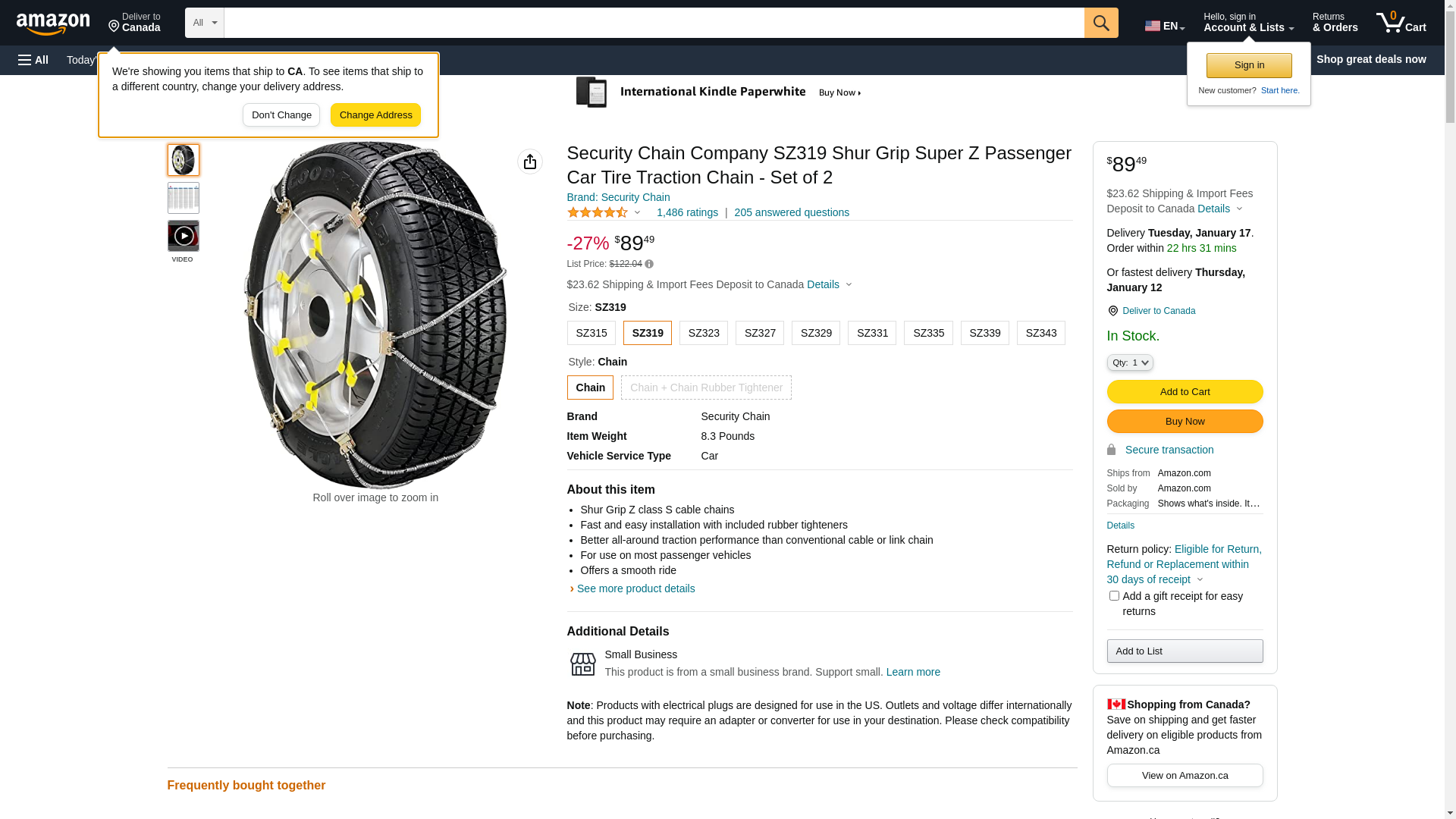Open the 205 answered questions link
The width and height of the screenshot is (1456, 819).
pyautogui.click(x=792, y=213)
